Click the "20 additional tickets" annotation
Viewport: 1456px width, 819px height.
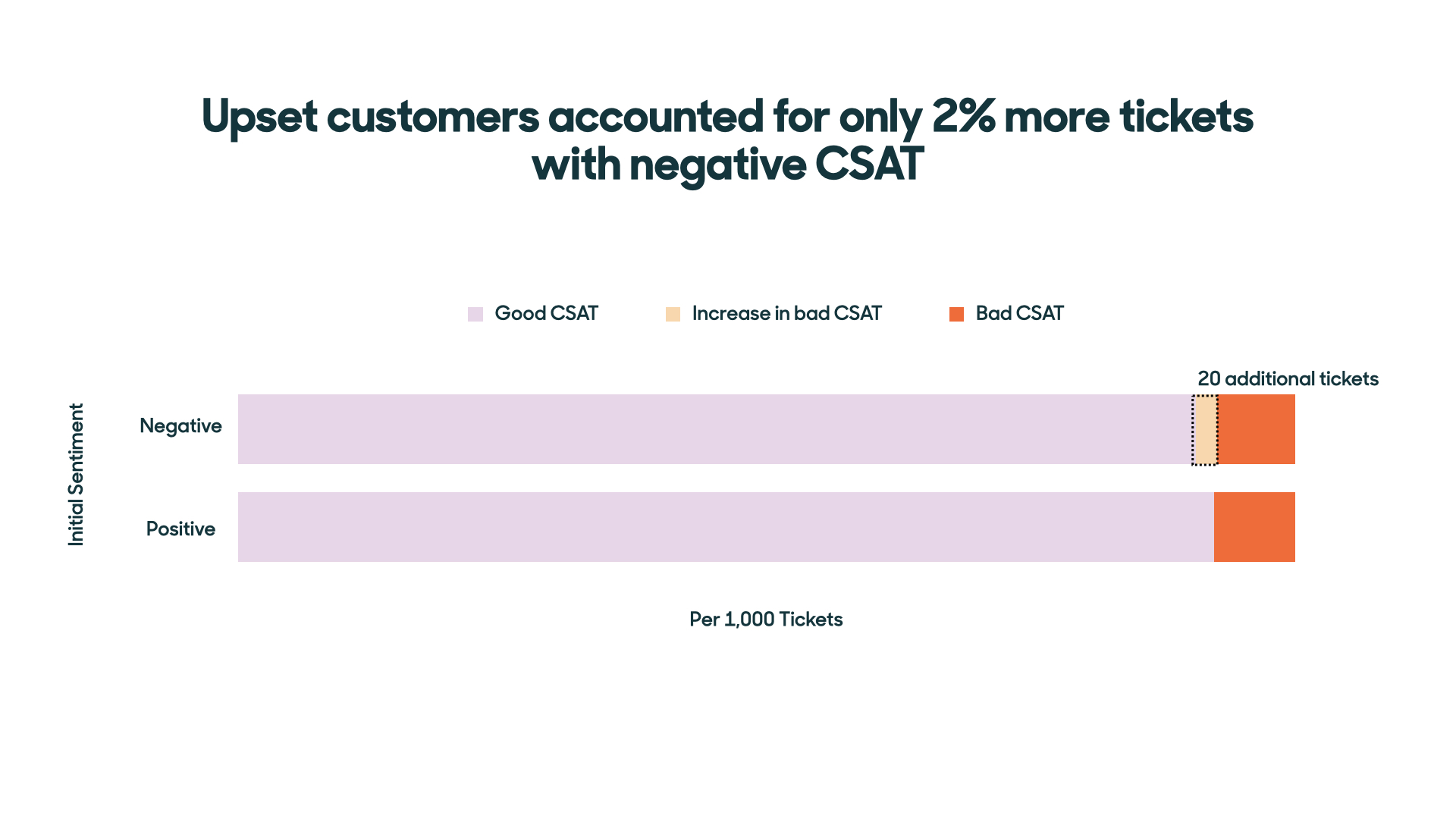[x=1288, y=378]
